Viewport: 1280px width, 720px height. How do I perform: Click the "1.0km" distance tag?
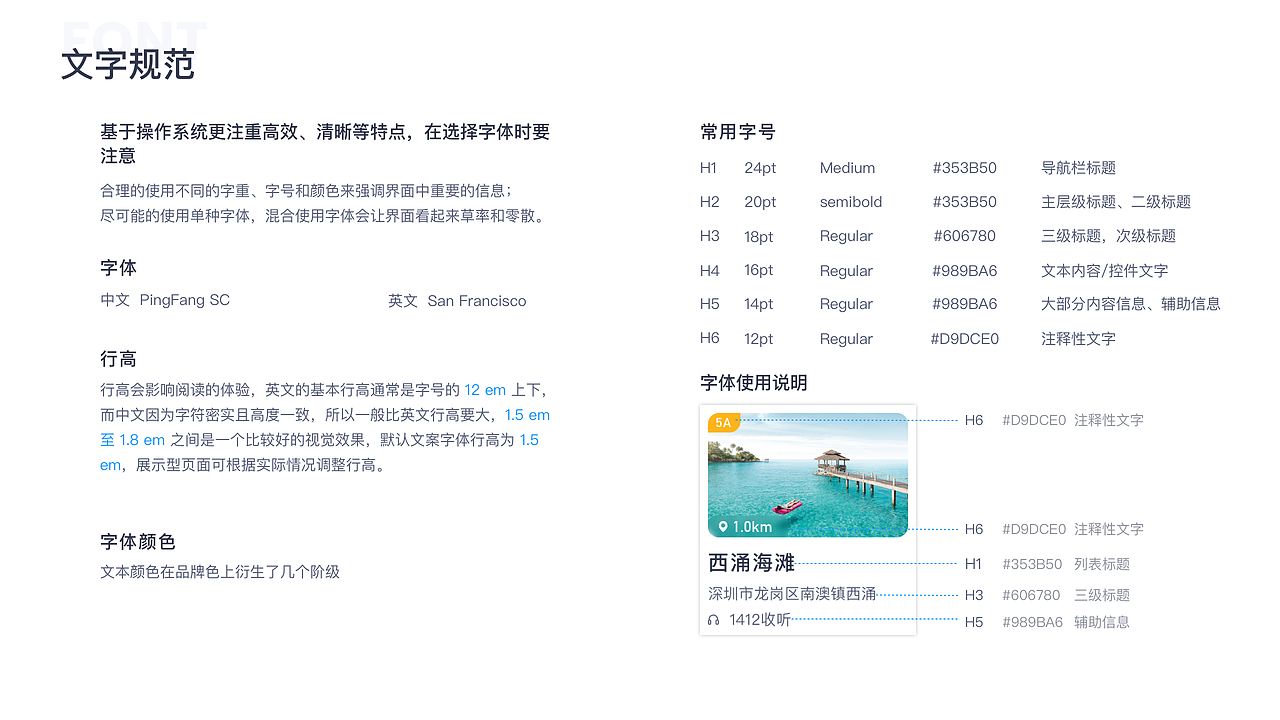[x=743, y=527]
